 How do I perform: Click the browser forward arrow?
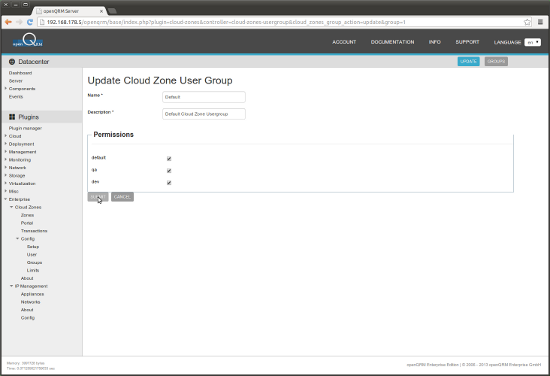coord(19,22)
